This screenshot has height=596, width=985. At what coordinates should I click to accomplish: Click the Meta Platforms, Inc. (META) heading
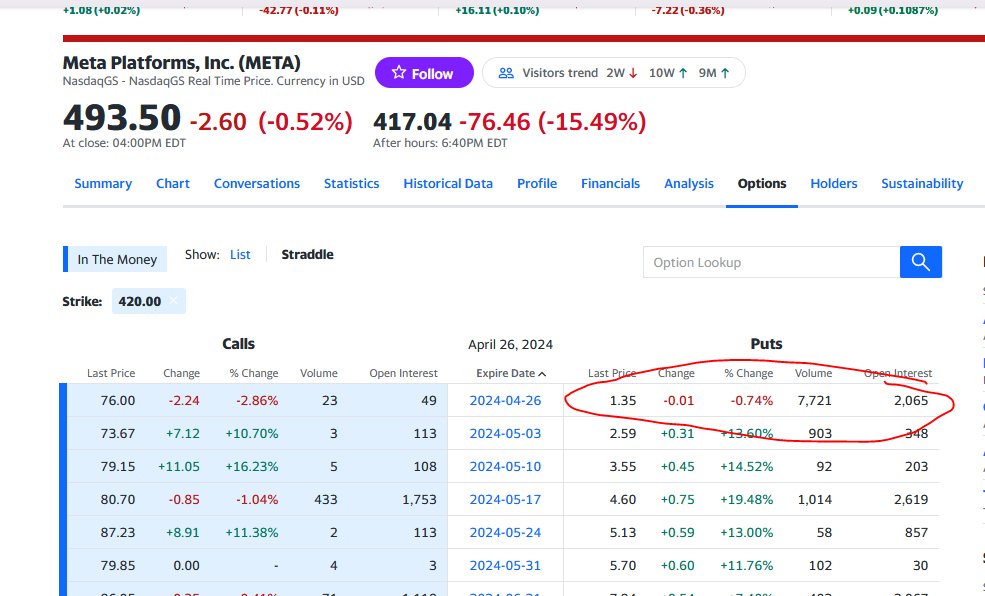click(x=182, y=63)
